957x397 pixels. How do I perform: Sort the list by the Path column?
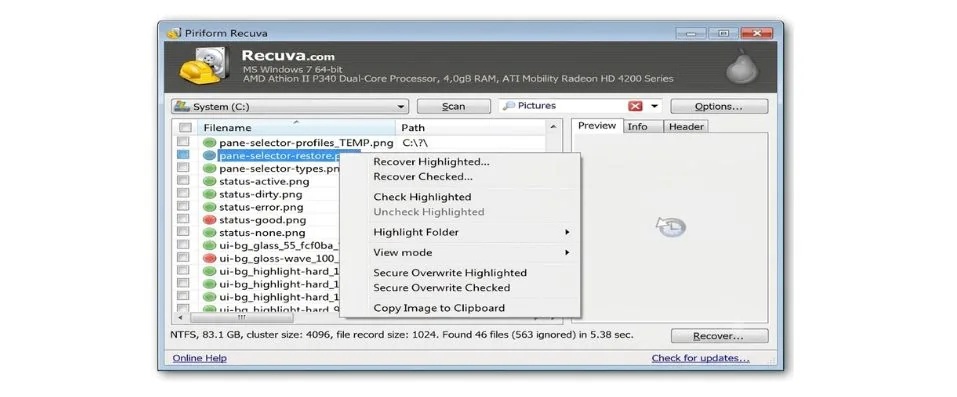[471, 128]
